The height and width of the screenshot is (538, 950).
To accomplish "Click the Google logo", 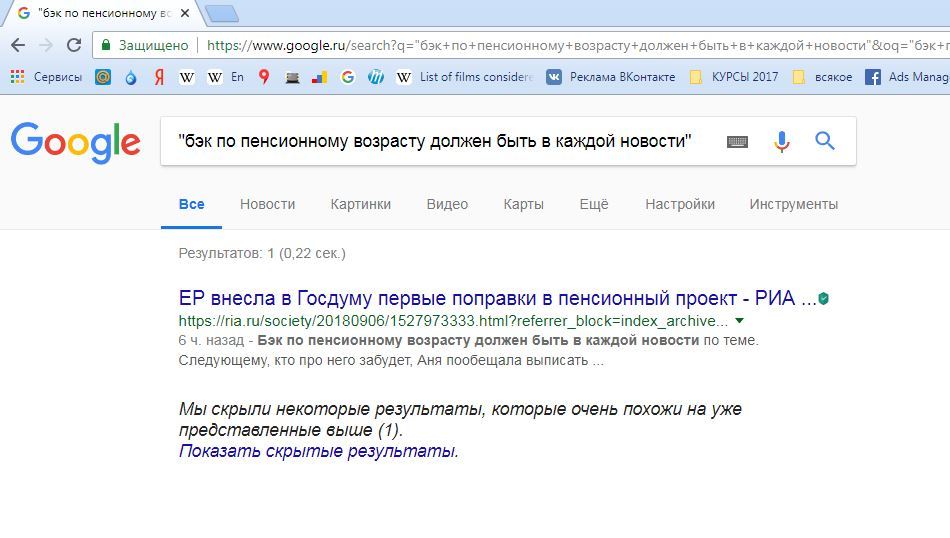I will coord(75,142).
